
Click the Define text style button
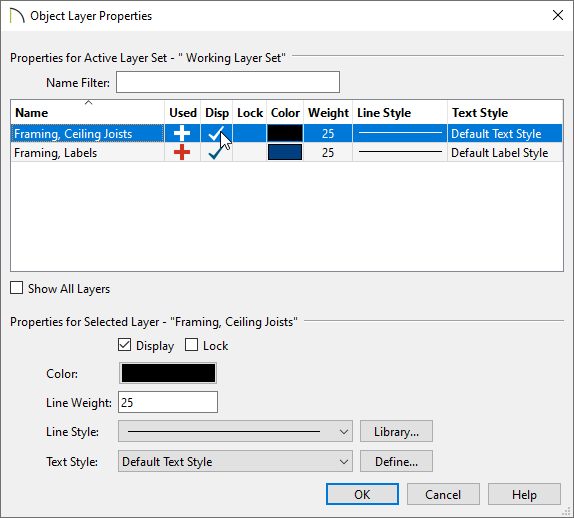396,461
